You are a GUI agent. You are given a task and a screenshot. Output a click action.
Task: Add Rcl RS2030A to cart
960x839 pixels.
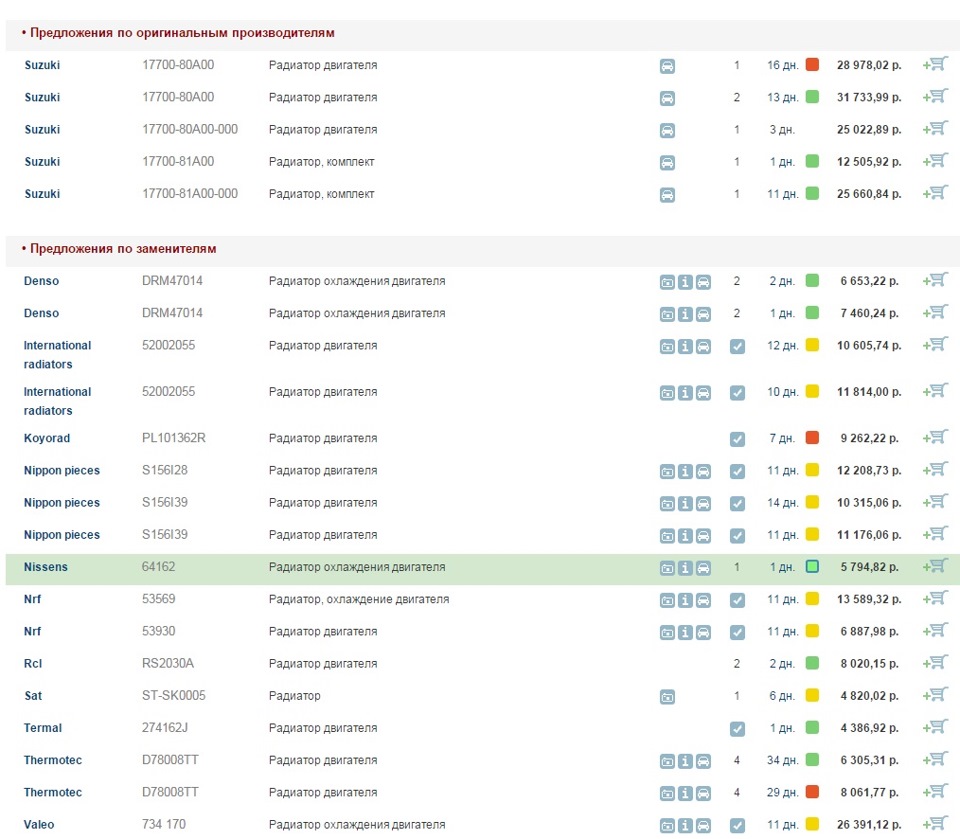click(936, 663)
